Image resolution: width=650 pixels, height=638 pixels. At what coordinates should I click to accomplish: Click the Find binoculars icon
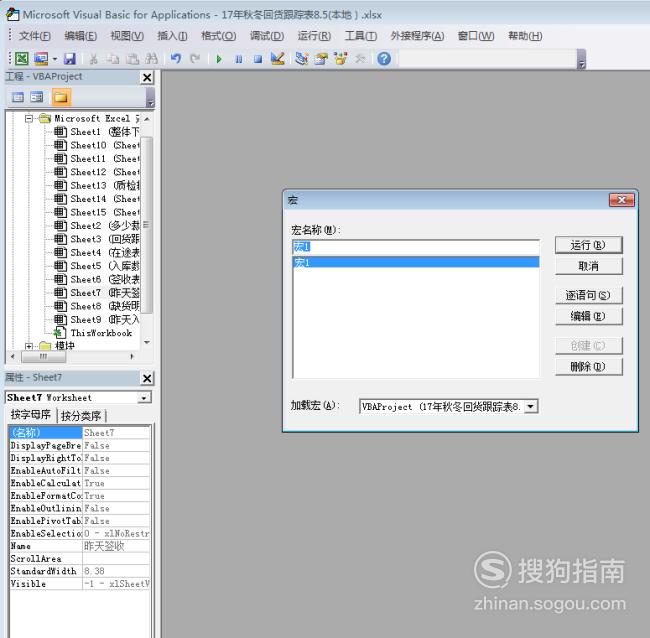click(x=152, y=59)
